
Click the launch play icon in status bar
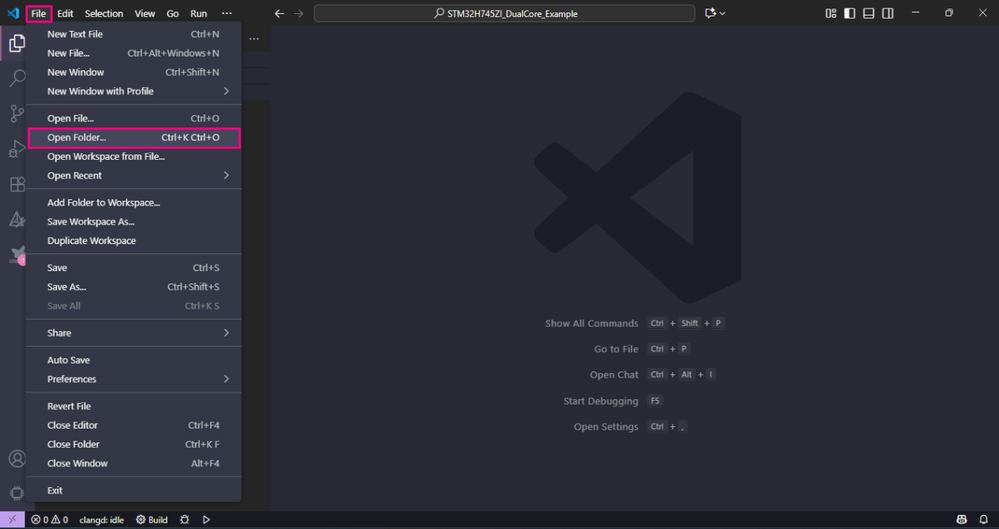(206, 519)
